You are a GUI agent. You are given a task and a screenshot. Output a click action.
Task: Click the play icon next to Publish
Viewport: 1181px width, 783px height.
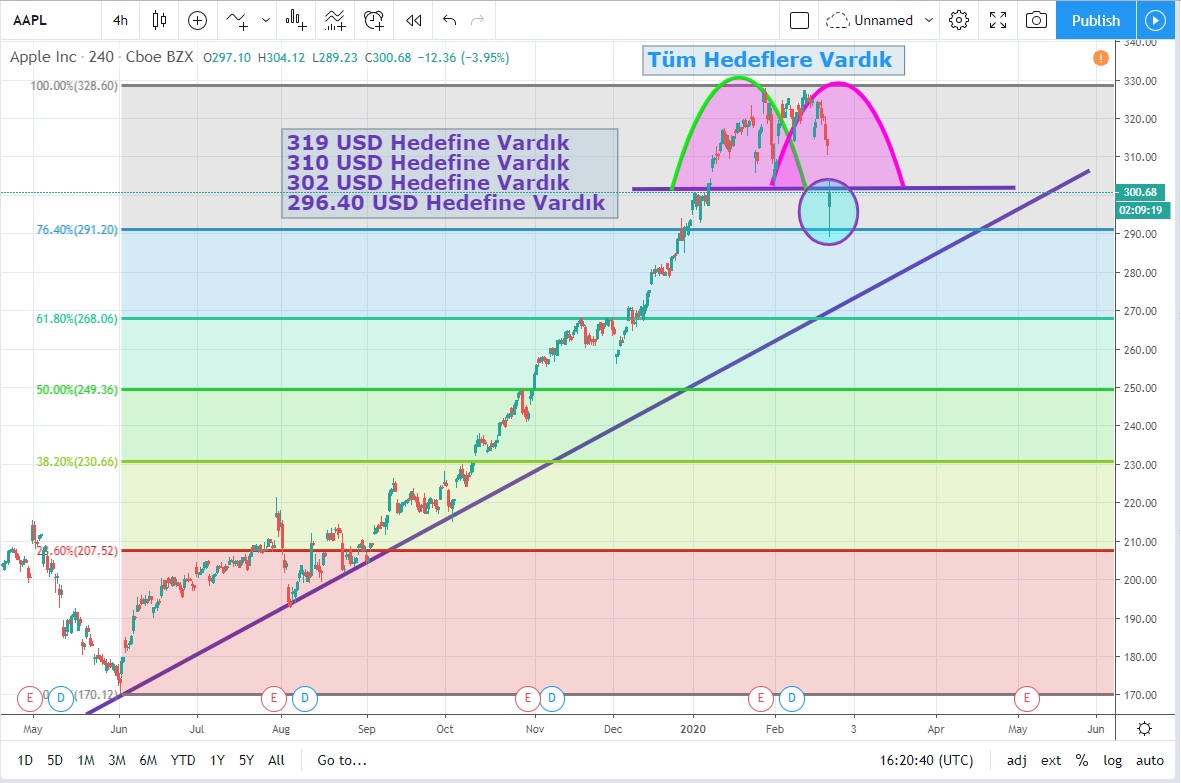[1155, 20]
